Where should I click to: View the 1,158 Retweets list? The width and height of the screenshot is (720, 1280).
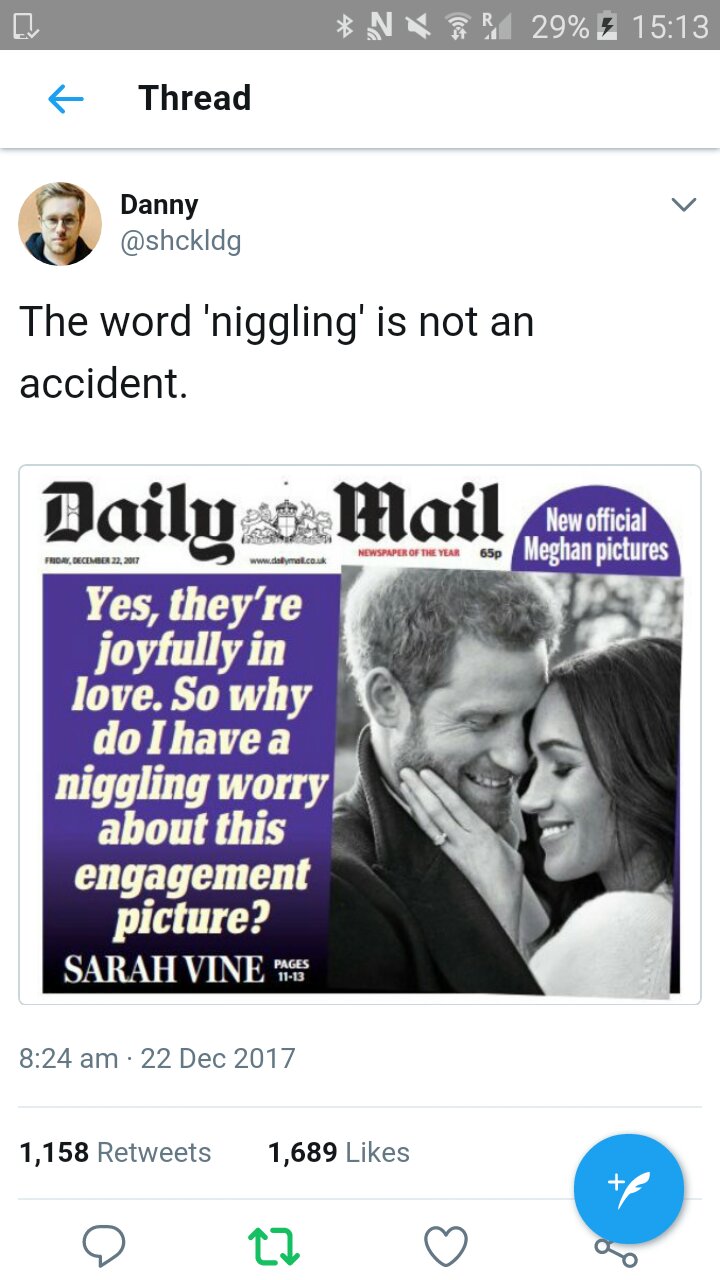tap(115, 1153)
